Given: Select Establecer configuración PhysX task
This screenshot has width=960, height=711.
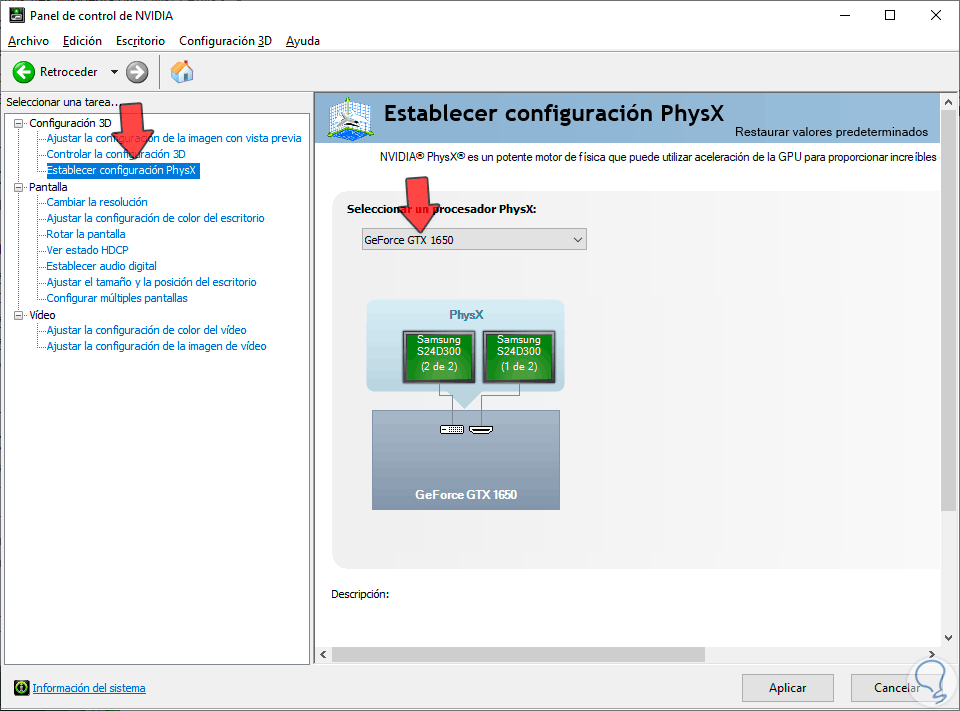Looking at the screenshot, I should point(122,170).
